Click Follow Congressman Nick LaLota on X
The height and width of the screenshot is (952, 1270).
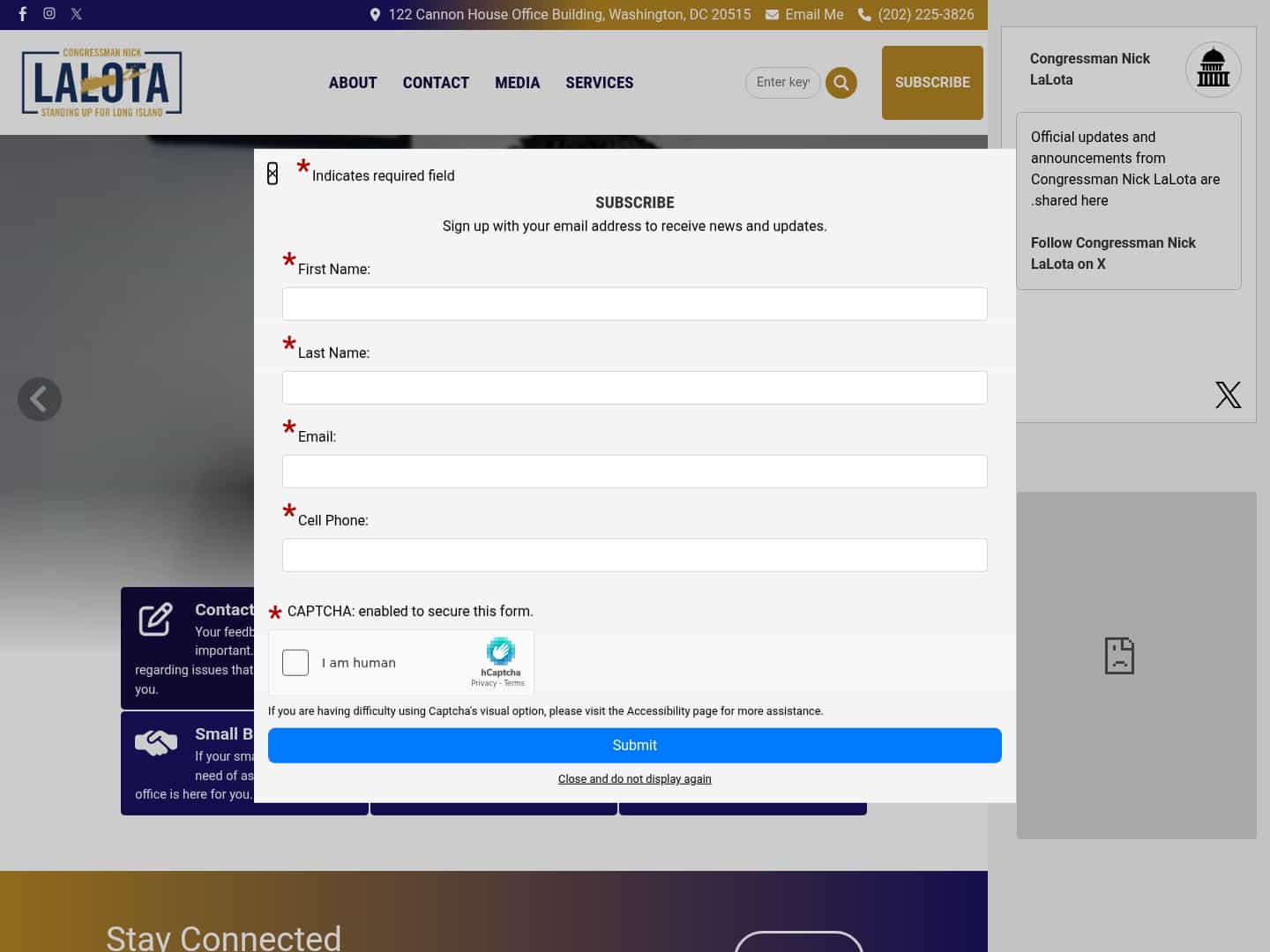click(1113, 253)
